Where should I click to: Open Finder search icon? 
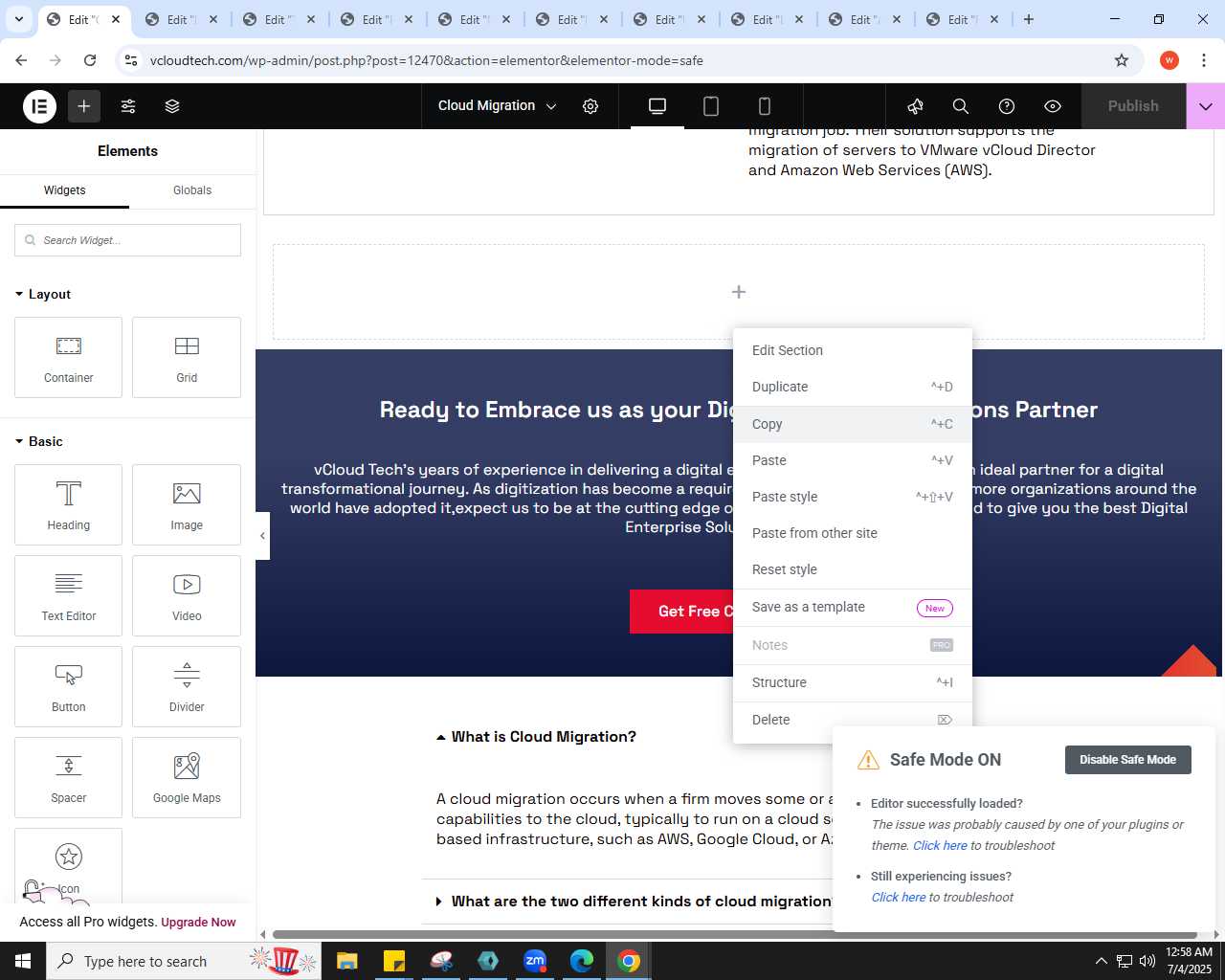(961, 106)
